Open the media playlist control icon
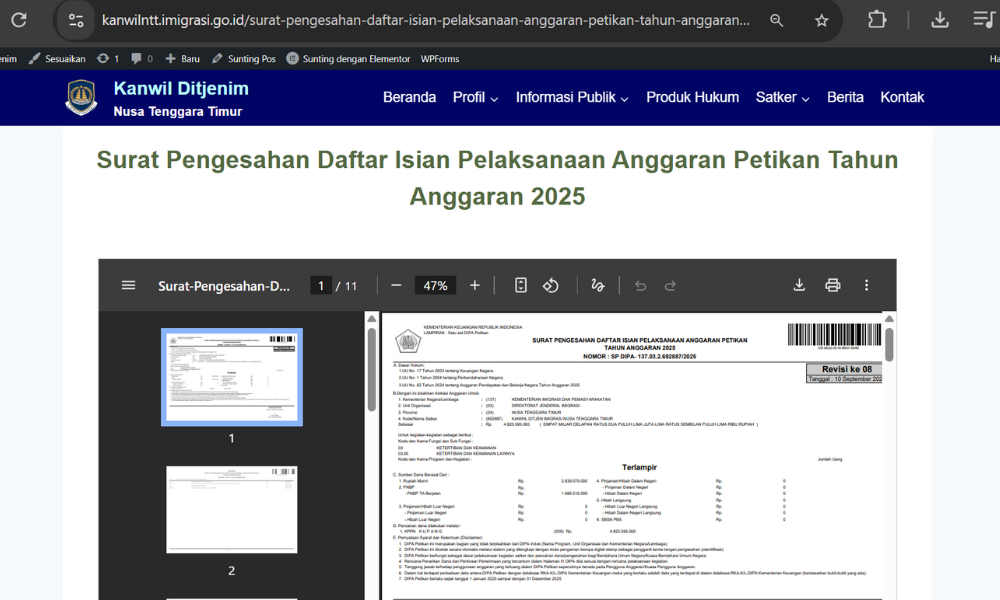1000x600 pixels. [x=984, y=20]
